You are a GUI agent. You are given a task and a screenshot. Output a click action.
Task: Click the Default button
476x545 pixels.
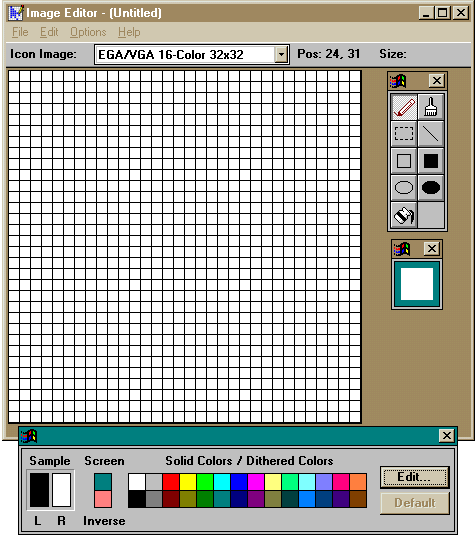(414, 503)
